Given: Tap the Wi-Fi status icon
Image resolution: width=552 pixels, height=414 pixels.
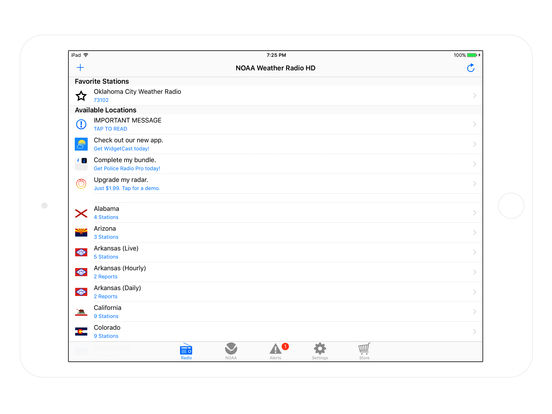Looking at the screenshot, I should (86, 55).
